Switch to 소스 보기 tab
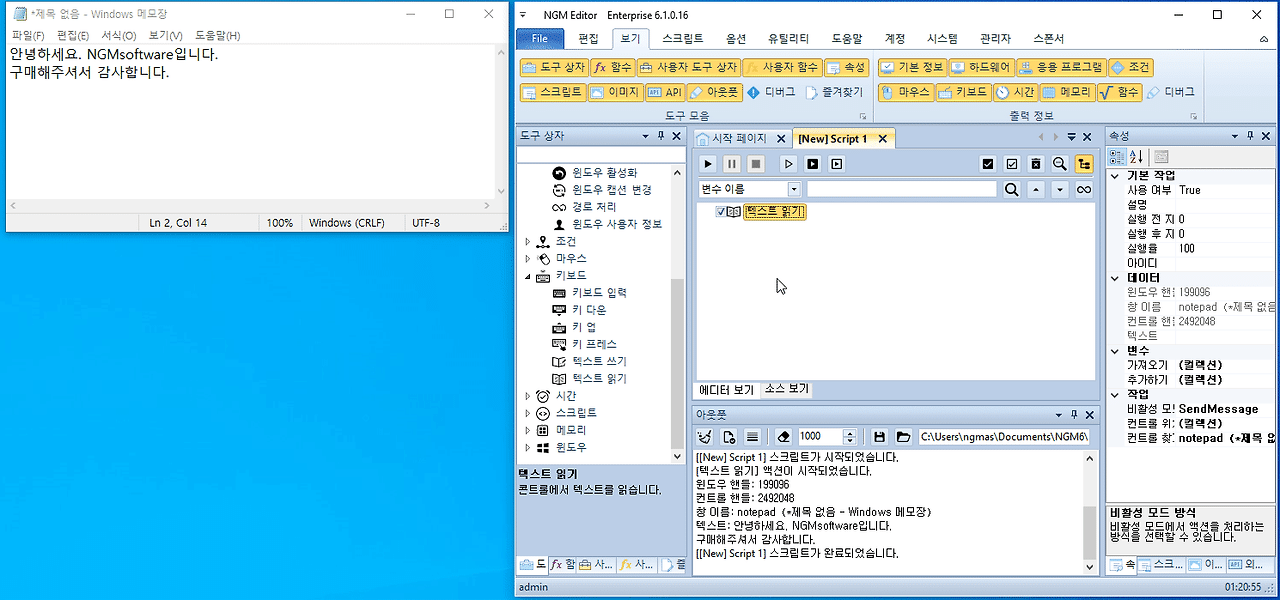This screenshot has height=600, width=1280. [787, 390]
